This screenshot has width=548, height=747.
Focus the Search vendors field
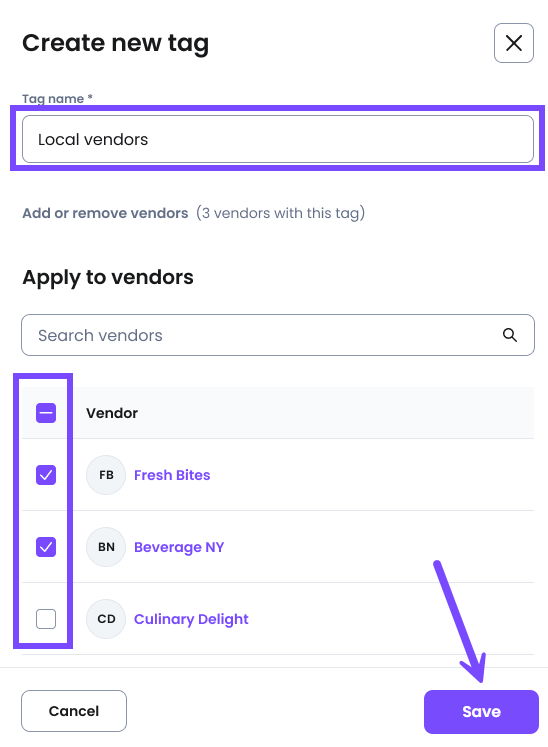[x=278, y=335]
